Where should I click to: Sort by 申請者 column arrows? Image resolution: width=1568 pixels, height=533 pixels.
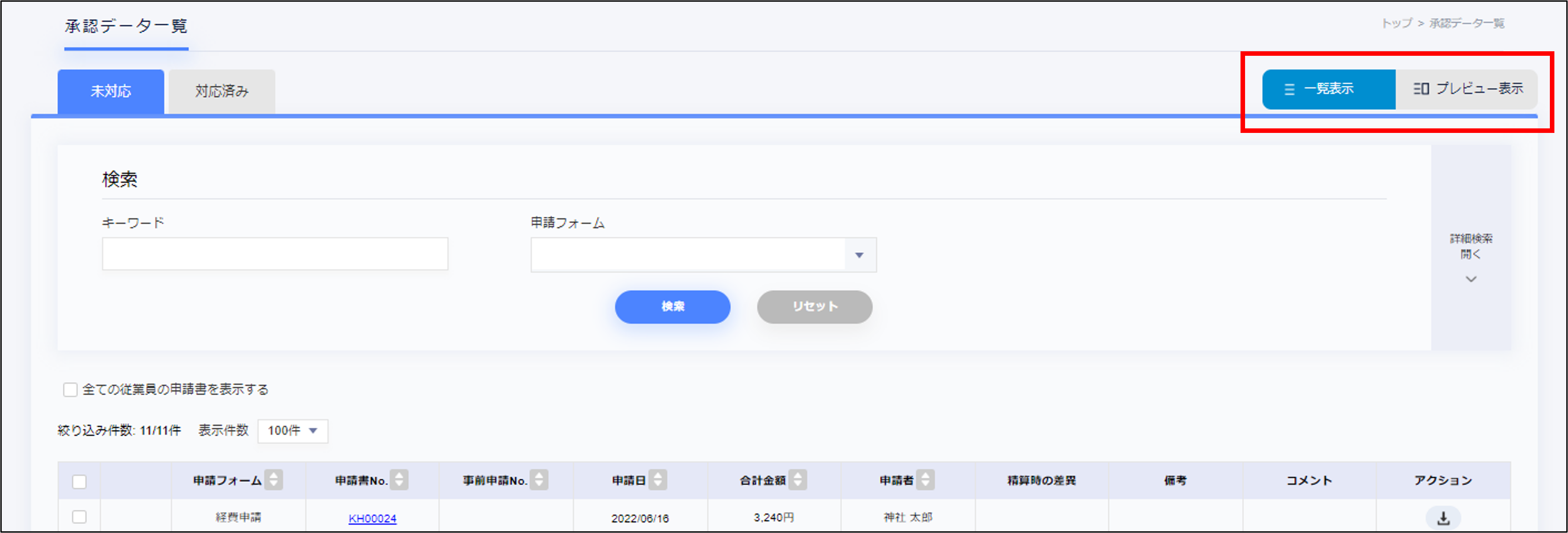pos(925,480)
